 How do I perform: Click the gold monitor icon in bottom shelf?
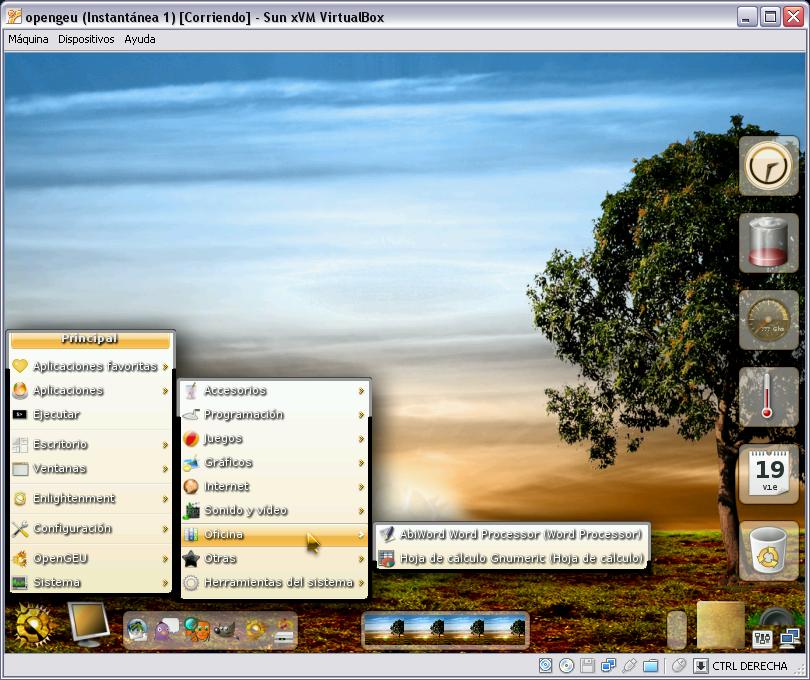[x=89, y=625]
